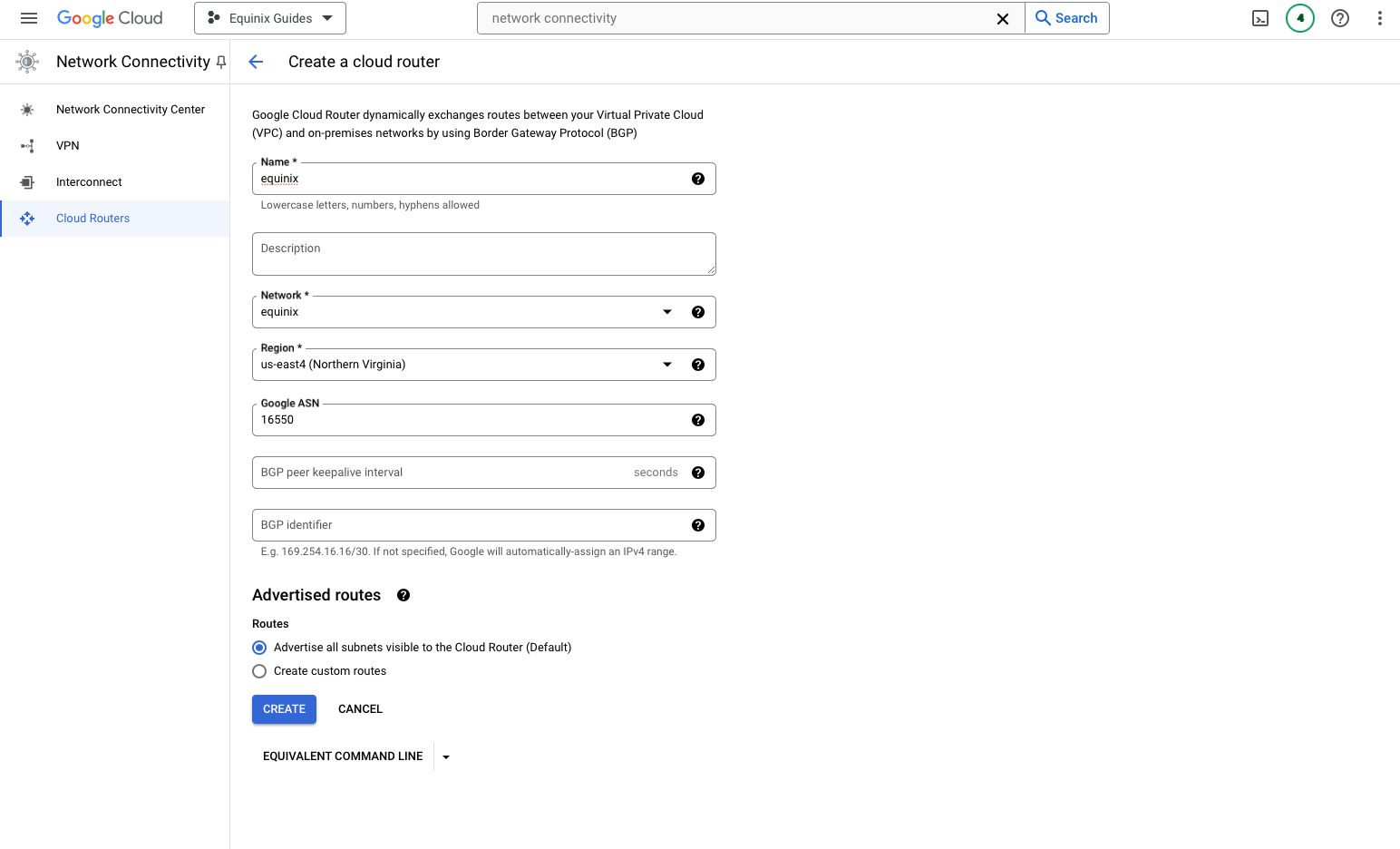Click the 'Create a cloud router' heading

[364, 62]
